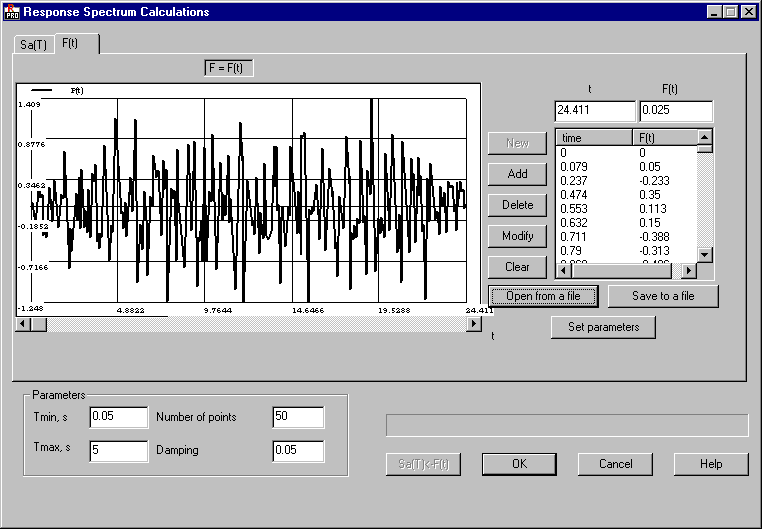Select table row with time 0.632

(626, 223)
